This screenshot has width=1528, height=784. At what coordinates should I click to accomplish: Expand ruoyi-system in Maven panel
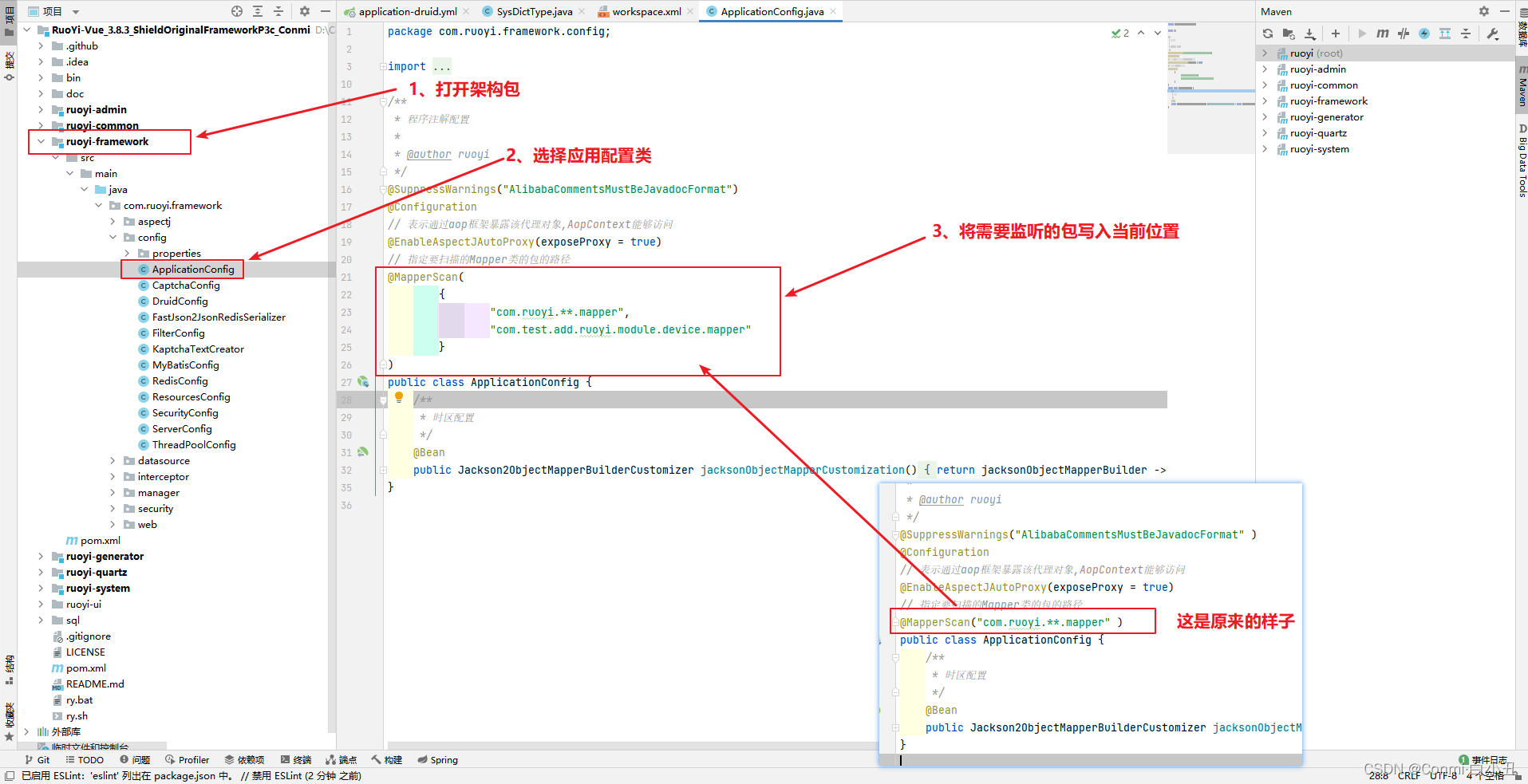pyautogui.click(x=1265, y=149)
